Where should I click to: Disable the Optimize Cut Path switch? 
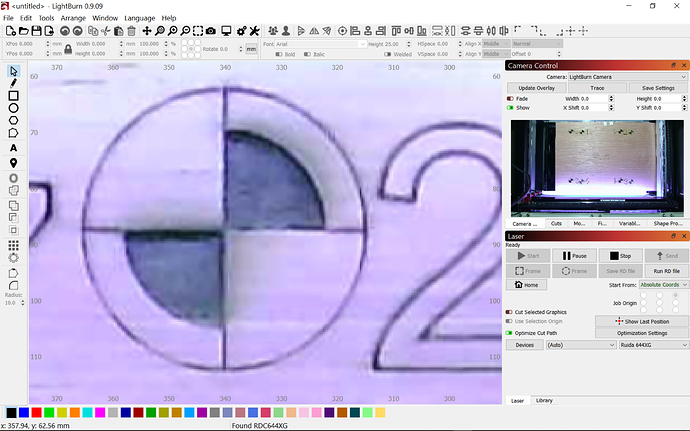pyautogui.click(x=510, y=332)
